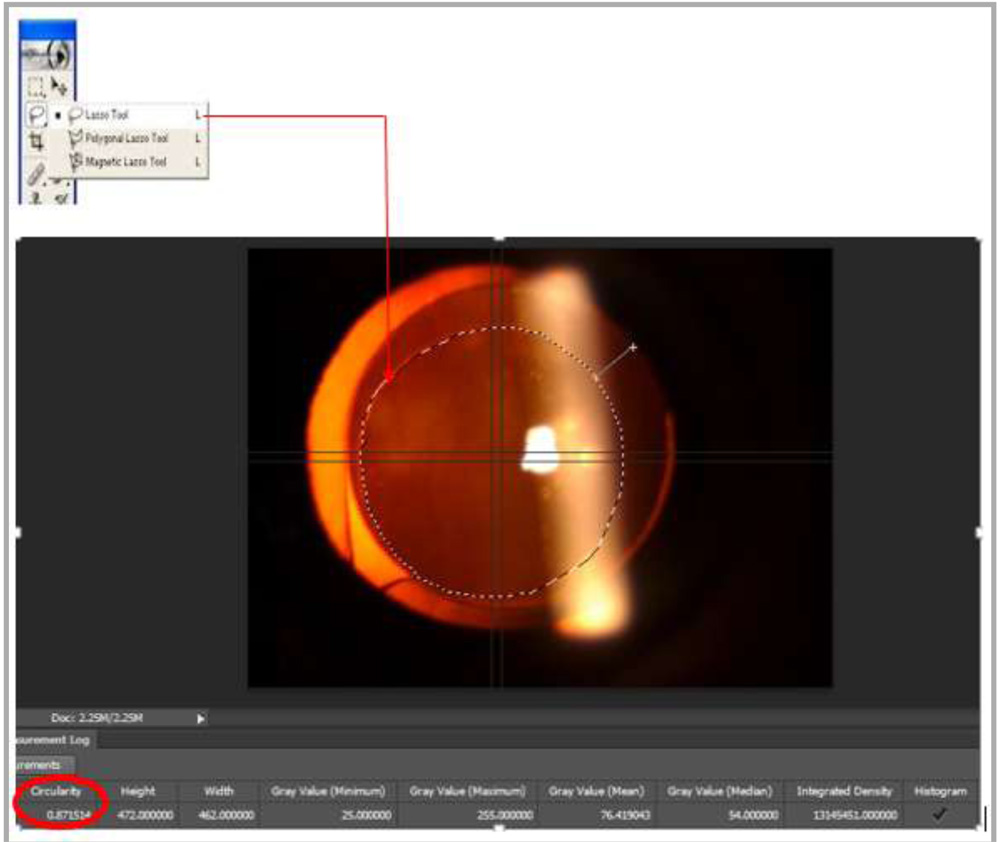
Task: Select the Crop tool
Action: coord(36,142)
